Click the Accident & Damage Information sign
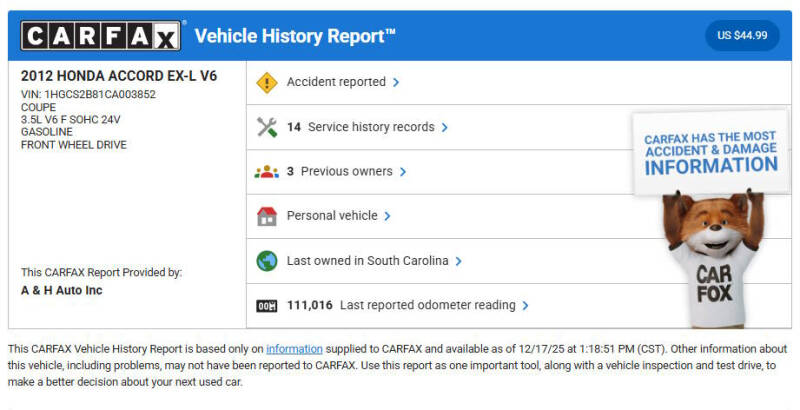This screenshot has width=800, height=410. (710, 154)
